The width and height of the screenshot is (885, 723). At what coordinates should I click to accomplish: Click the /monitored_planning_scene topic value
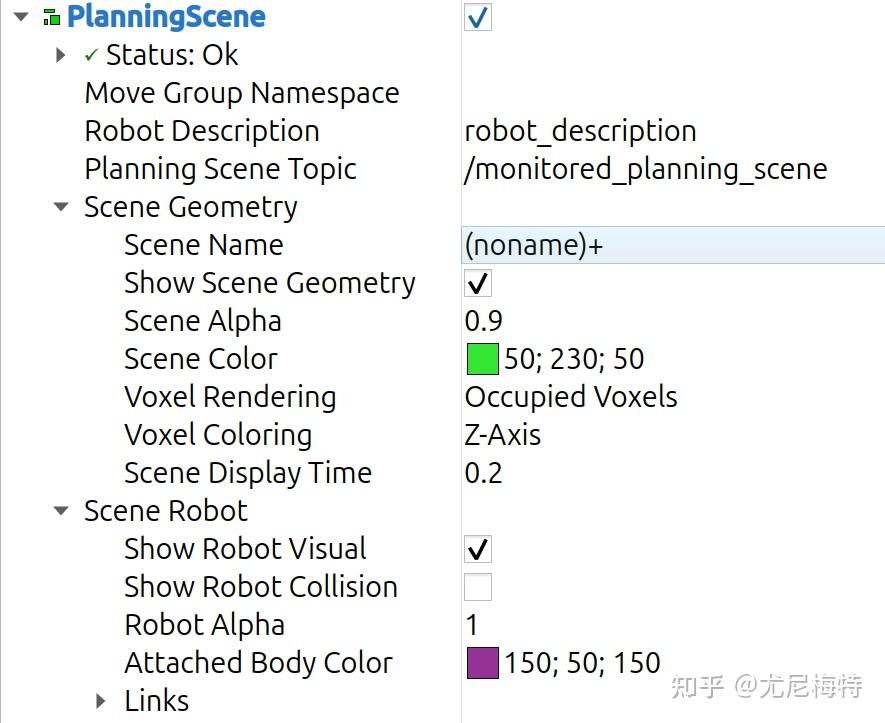646,169
